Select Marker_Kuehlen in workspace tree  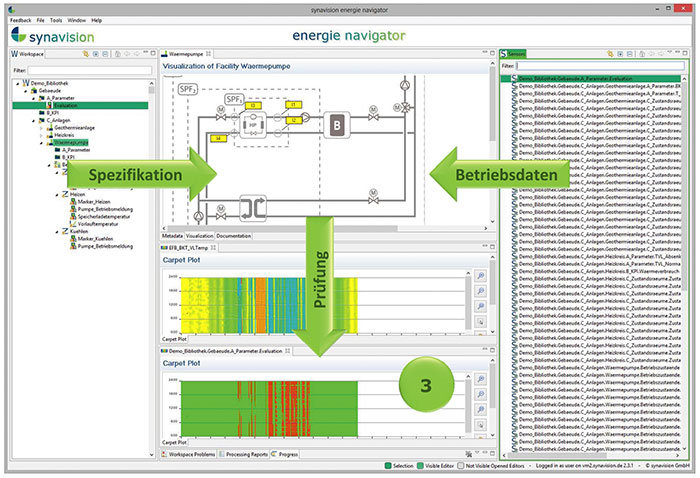point(96,239)
